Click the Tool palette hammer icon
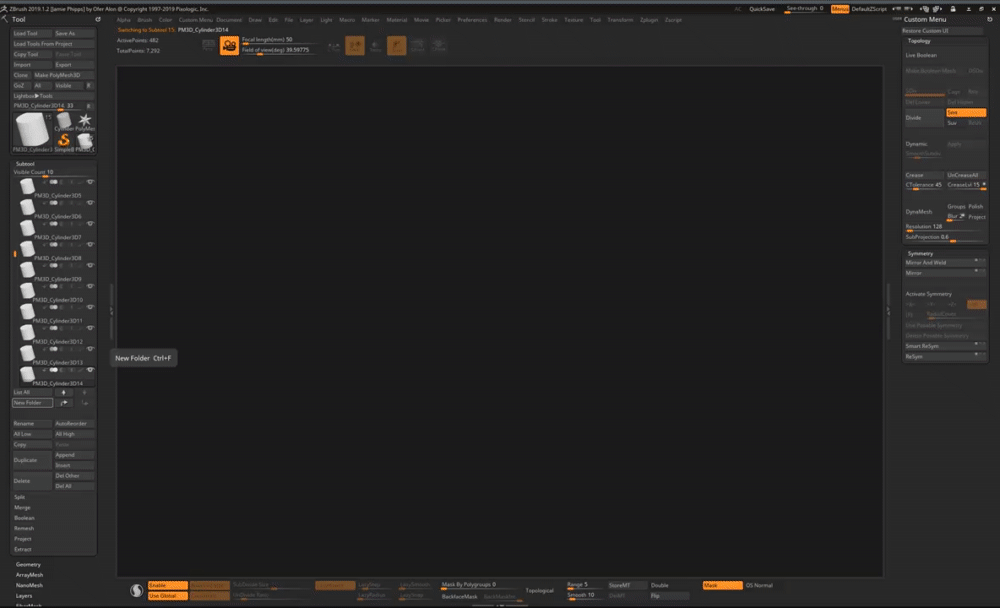The height and width of the screenshot is (608, 1000). [x=5, y=19]
